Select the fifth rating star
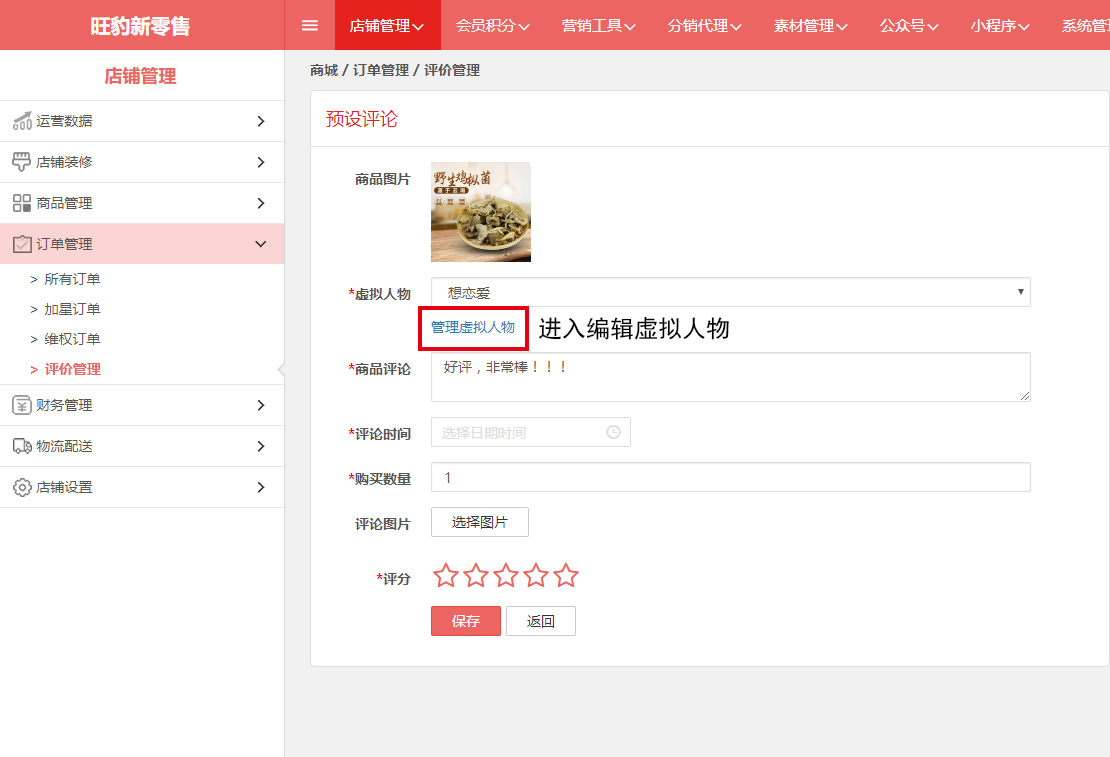The height and width of the screenshot is (757, 1110). 566,576
